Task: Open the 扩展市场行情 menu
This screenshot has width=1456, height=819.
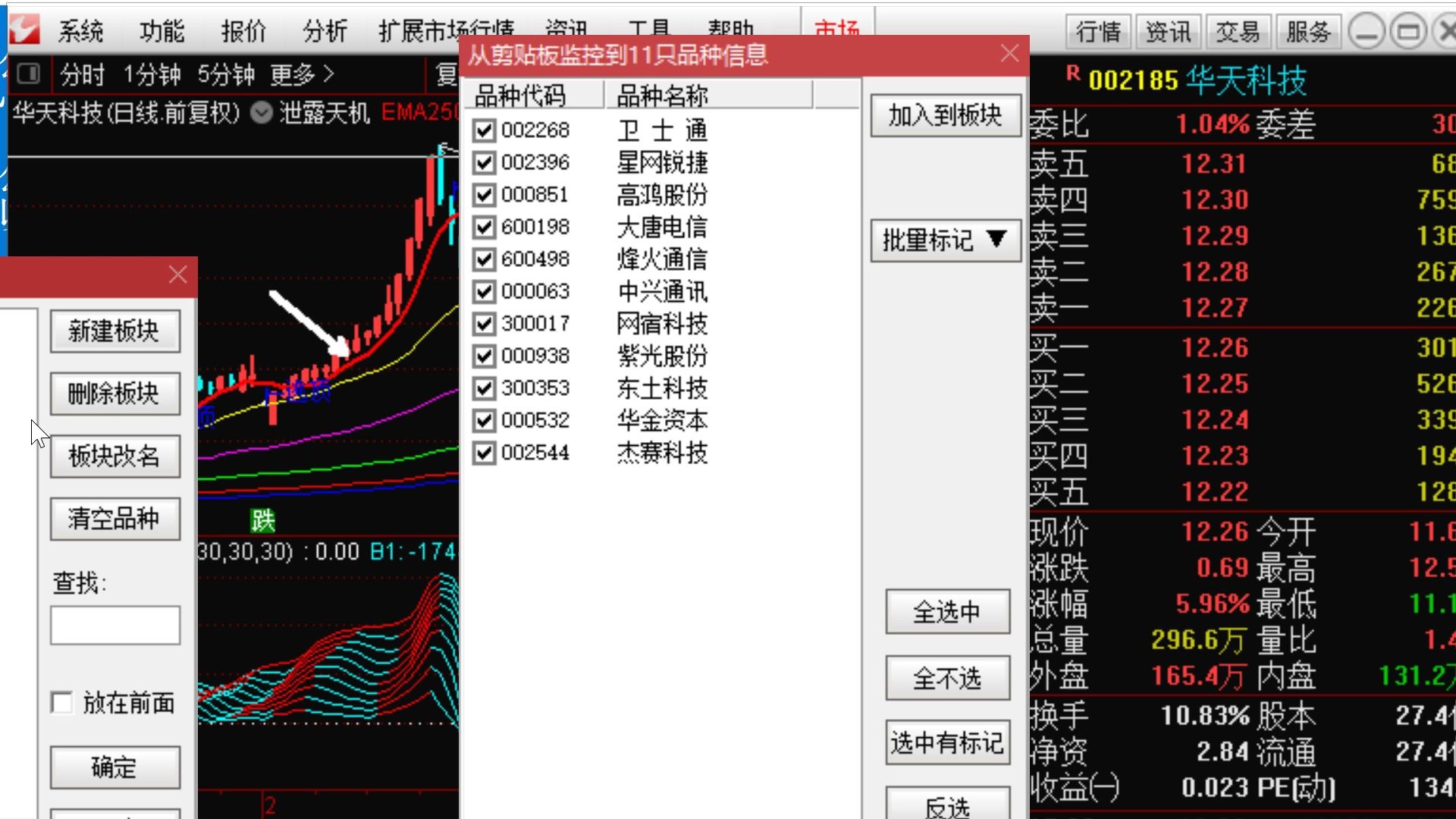Action: pos(446,31)
